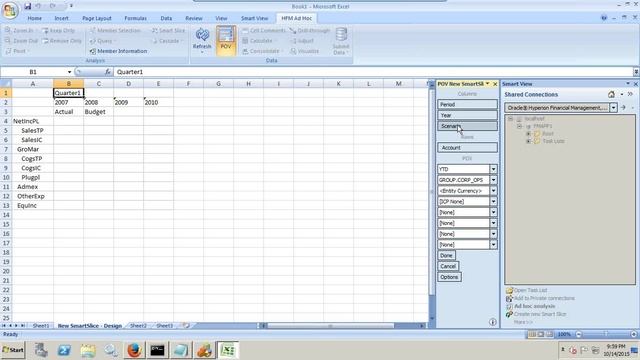The image size is (640, 360).
Task: Collapse the localhost tree node
Action: coord(510,119)
